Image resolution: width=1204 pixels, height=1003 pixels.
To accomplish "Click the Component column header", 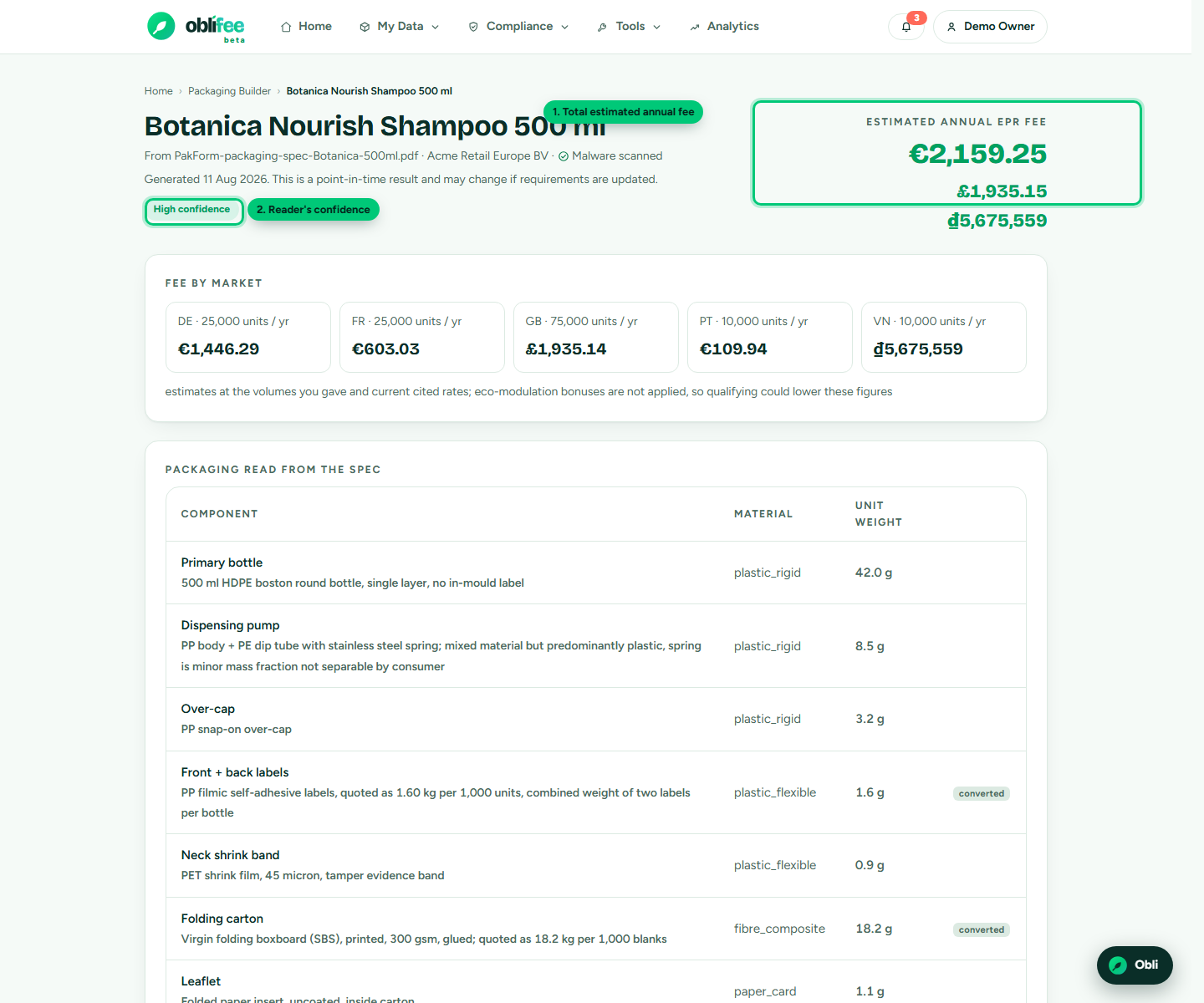I will 219,514.
